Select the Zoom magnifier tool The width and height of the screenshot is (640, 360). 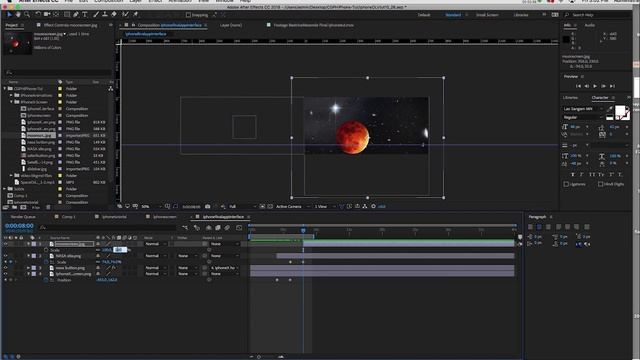[27, 15]
